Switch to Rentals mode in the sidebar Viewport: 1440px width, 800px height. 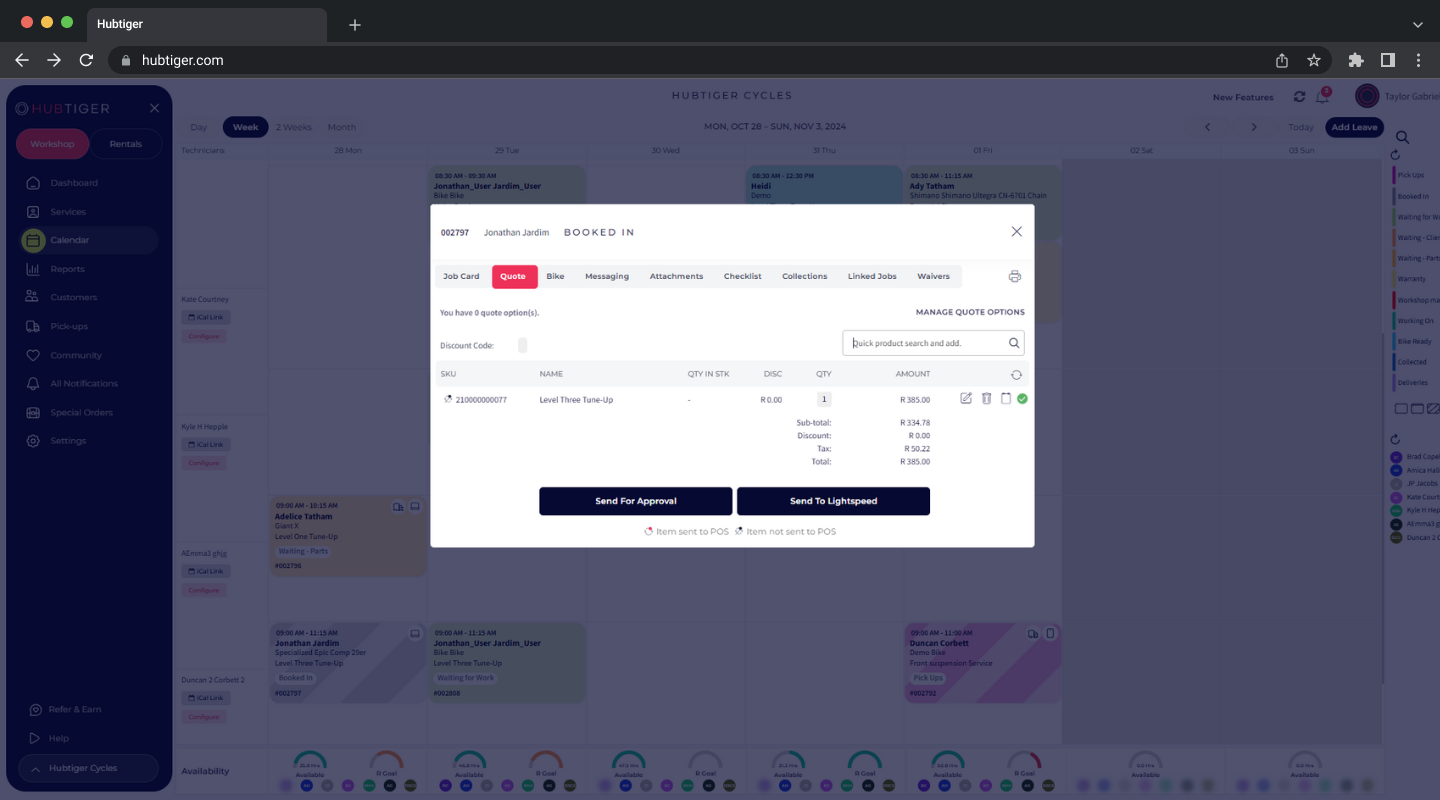tap(126, 144)
